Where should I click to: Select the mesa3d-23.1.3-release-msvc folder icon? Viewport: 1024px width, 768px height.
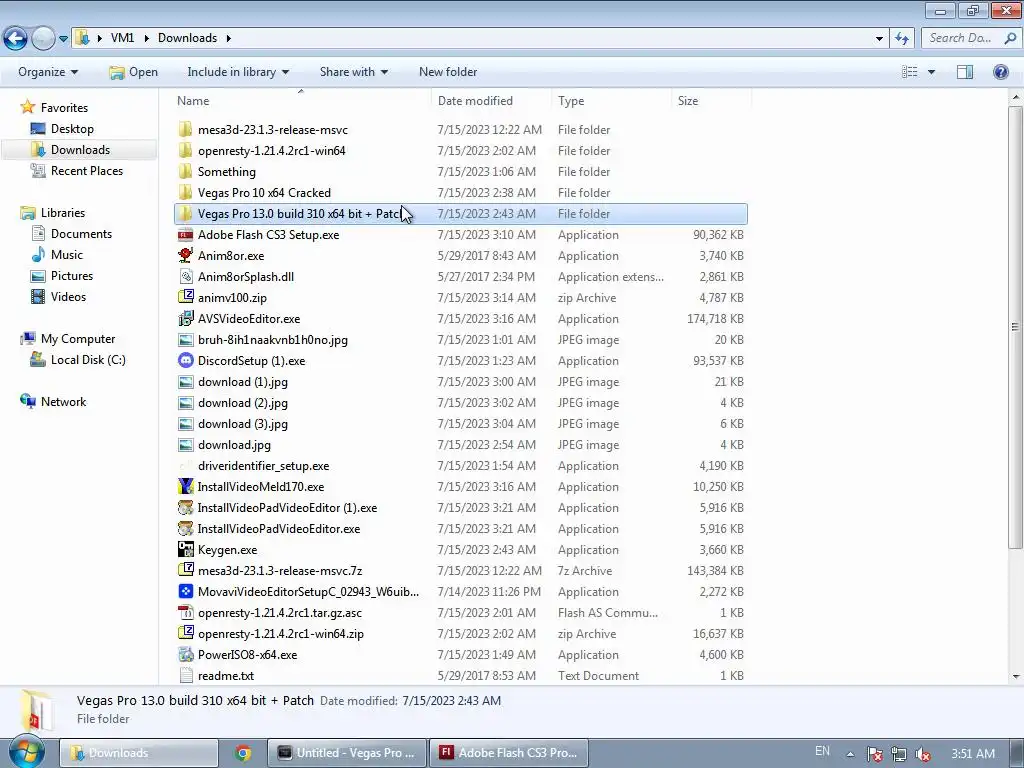pyautogui.click(x=185, y=129)
